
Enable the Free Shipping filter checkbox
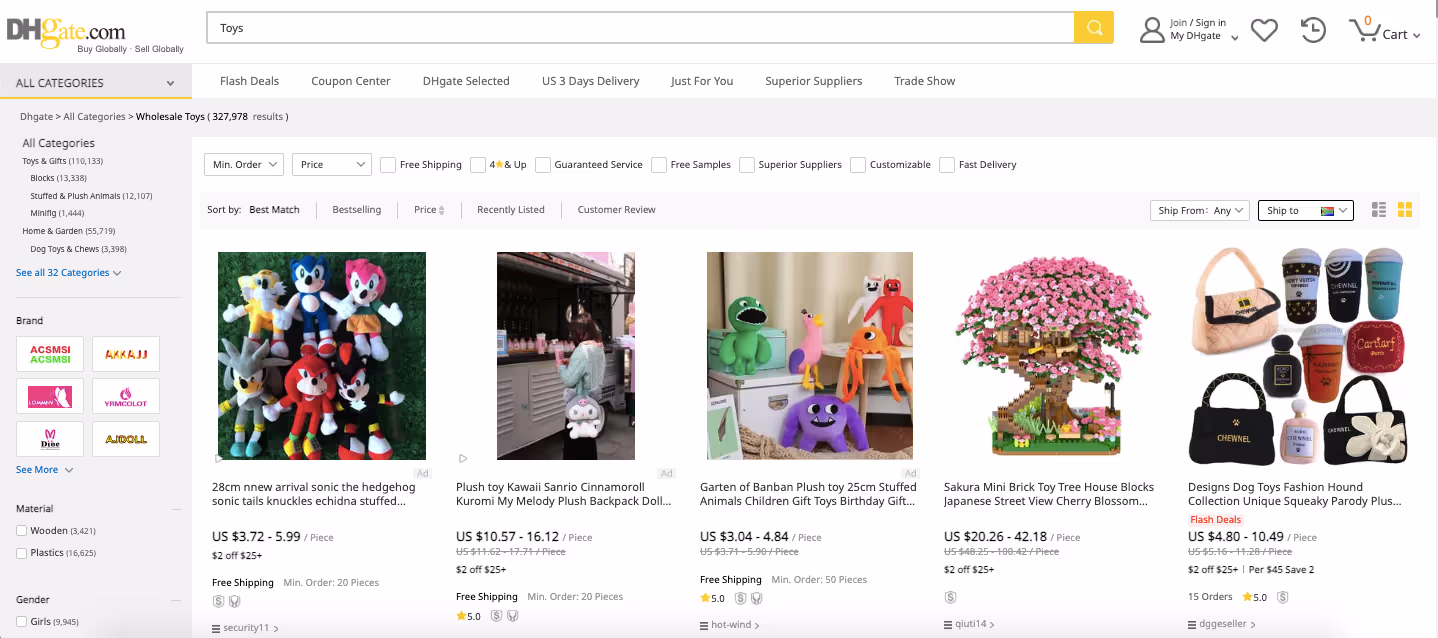click(388, 165)
